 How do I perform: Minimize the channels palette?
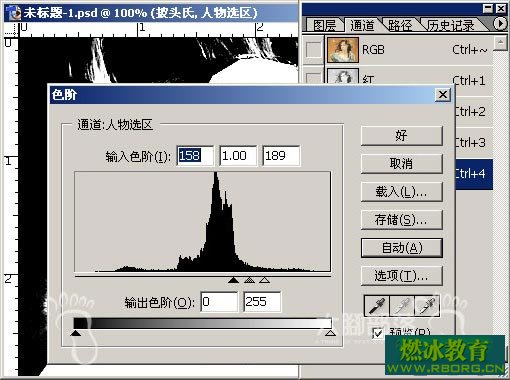tap(488, 8)
